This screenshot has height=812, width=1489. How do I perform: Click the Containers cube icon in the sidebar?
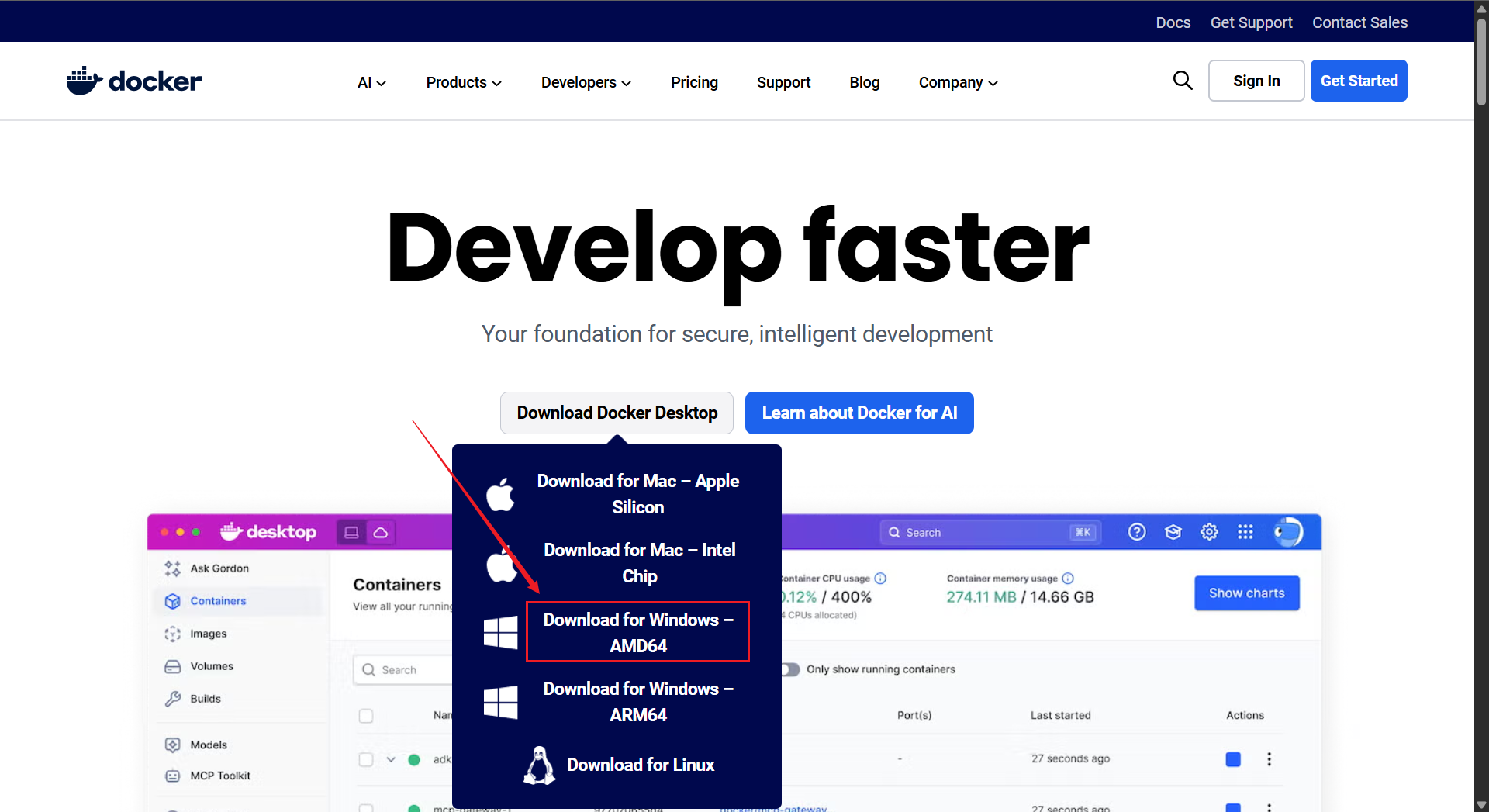tap(172, 601)
